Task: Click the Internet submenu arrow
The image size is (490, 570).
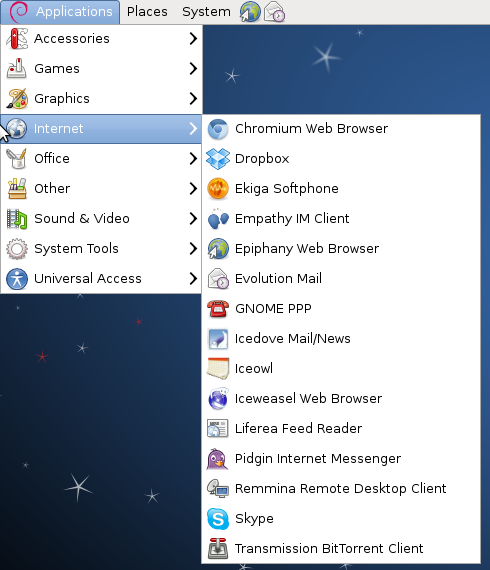Action: coord(193,128)
